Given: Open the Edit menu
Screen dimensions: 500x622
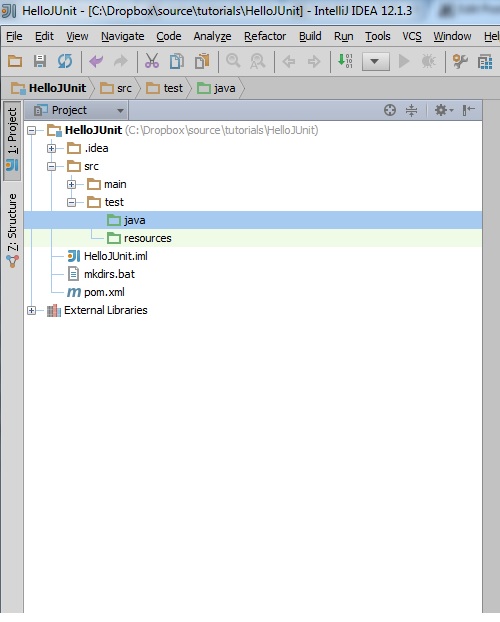Looking at the screenshot, I should [x=44, y=36].
